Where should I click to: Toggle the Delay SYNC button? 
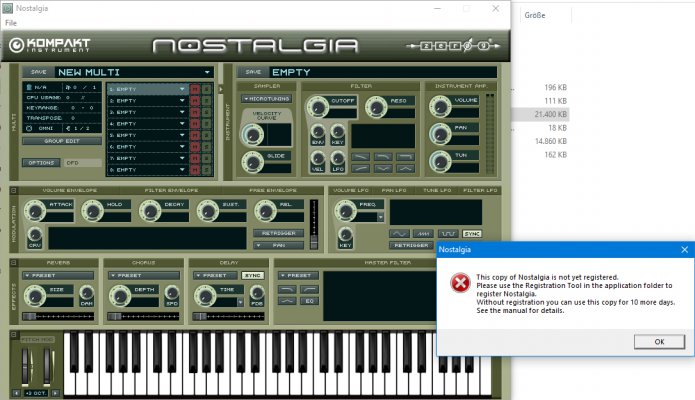coord(253,275)
